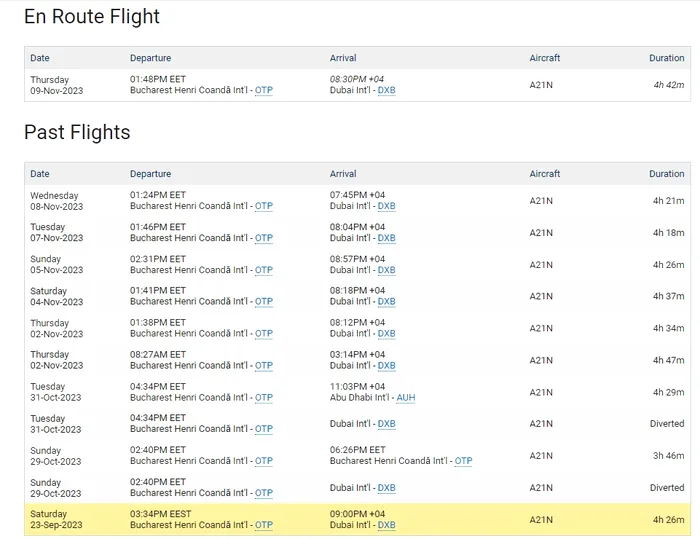Open the DXB link in the highlighted 23-Sep-2023 row
Screen dimensions: 700x539
pos(386,525)
